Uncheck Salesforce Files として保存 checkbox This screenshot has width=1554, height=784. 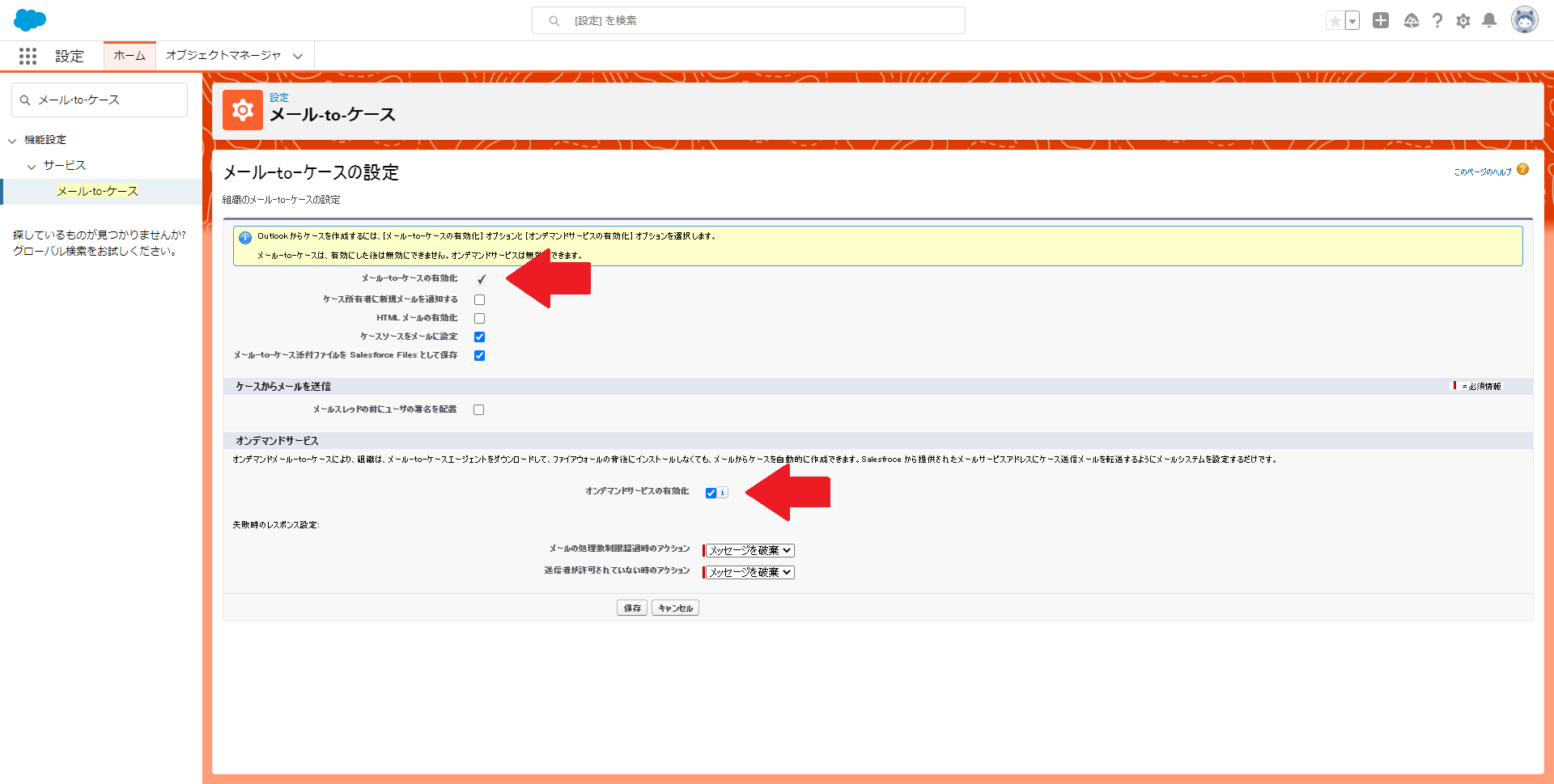pyautogui.click(x=480, y=356)
